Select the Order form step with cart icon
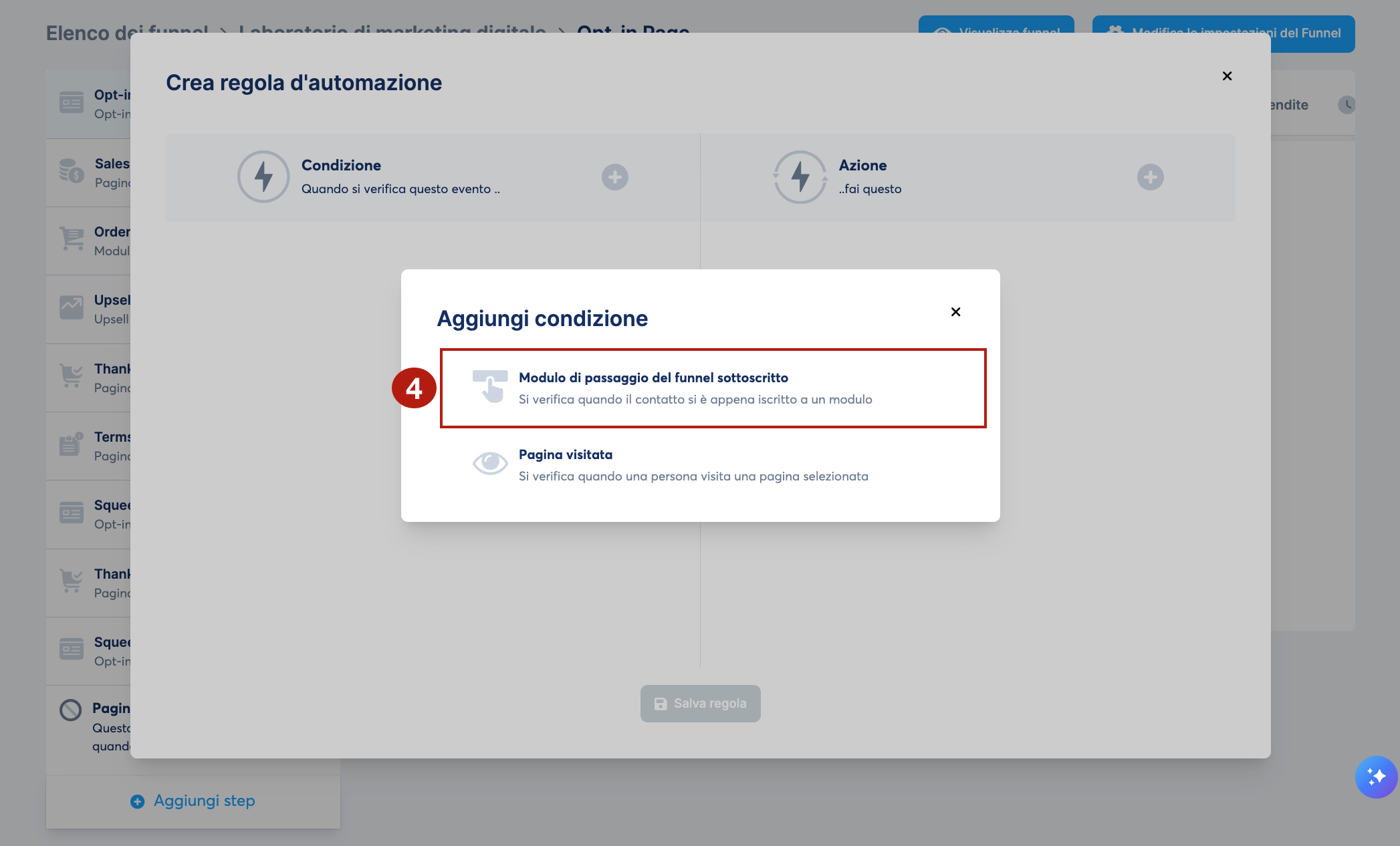The width and height of the screenshot is (1400, 846). [88, 241]
